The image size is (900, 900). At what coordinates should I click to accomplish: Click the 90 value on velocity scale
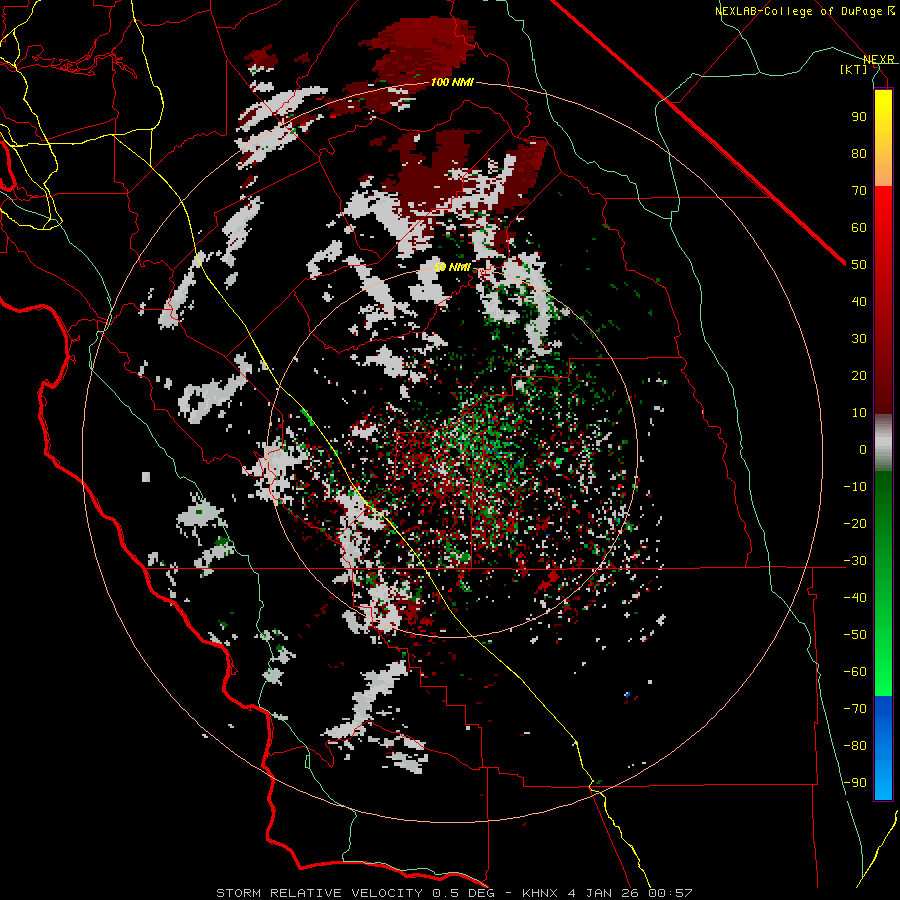[x=859, y=117]
